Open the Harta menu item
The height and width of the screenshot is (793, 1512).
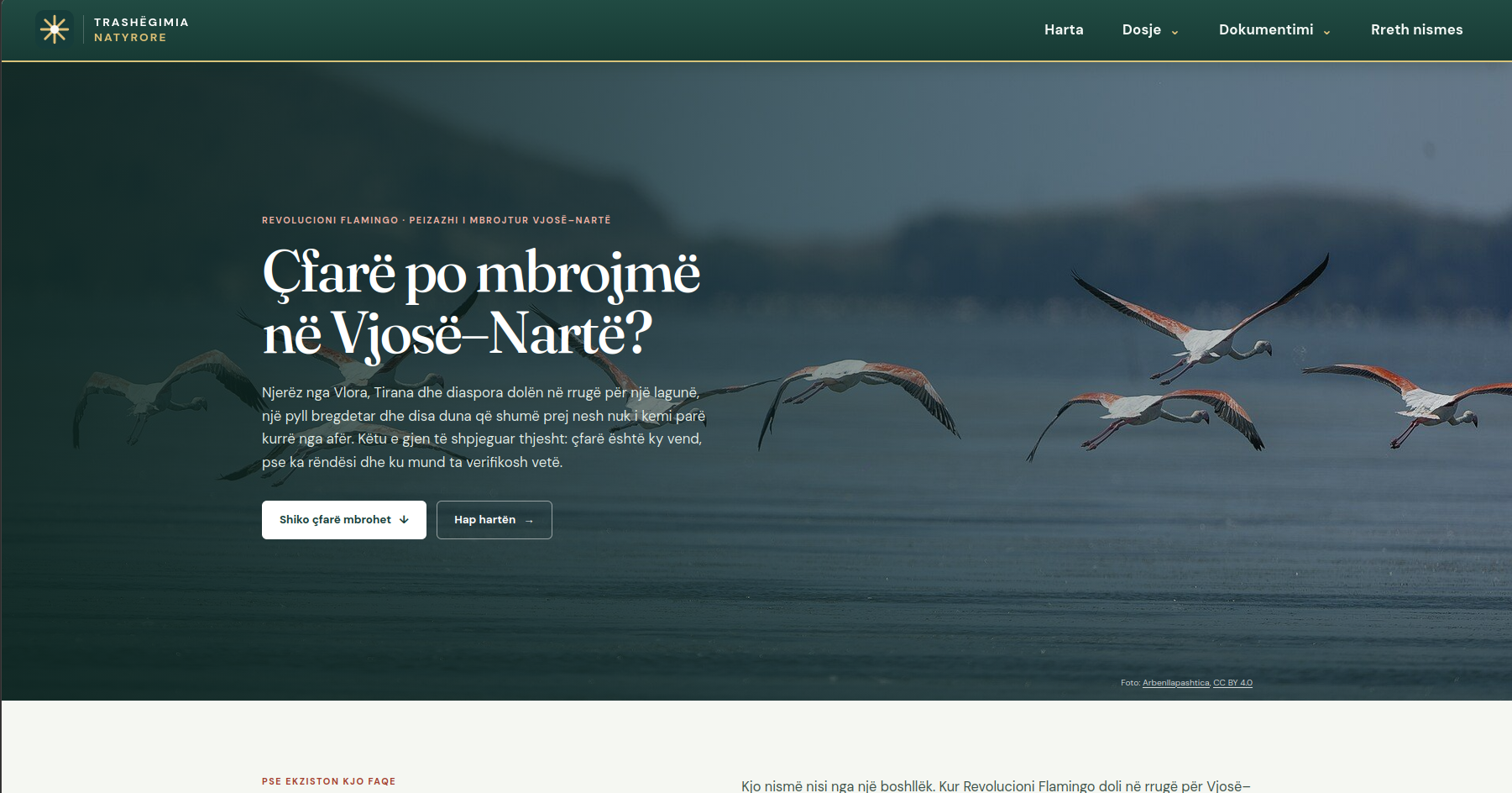(x=1064, y=29)
